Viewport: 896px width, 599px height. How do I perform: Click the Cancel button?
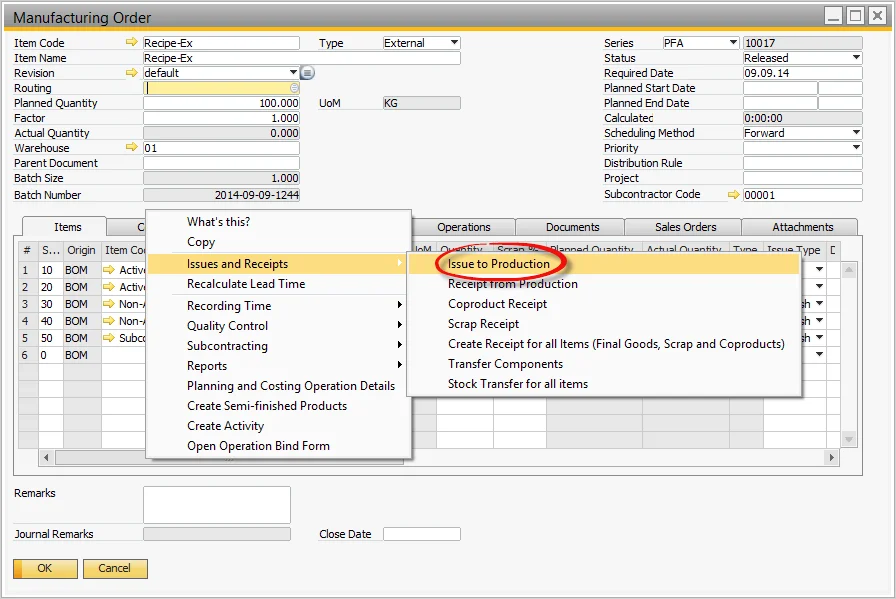(x=115, y=569)
